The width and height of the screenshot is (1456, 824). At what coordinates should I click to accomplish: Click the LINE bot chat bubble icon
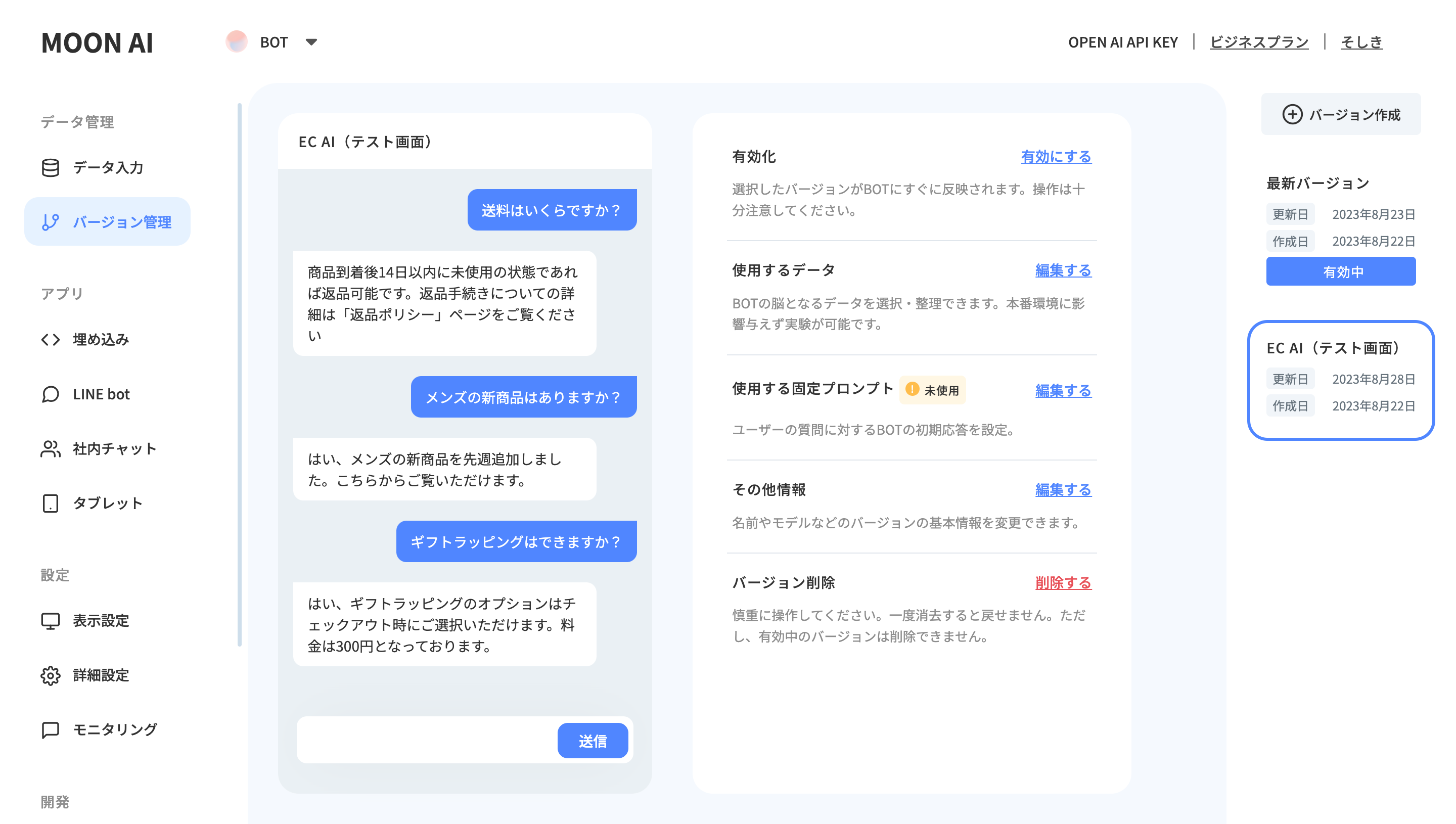click(x=51, y=394)
